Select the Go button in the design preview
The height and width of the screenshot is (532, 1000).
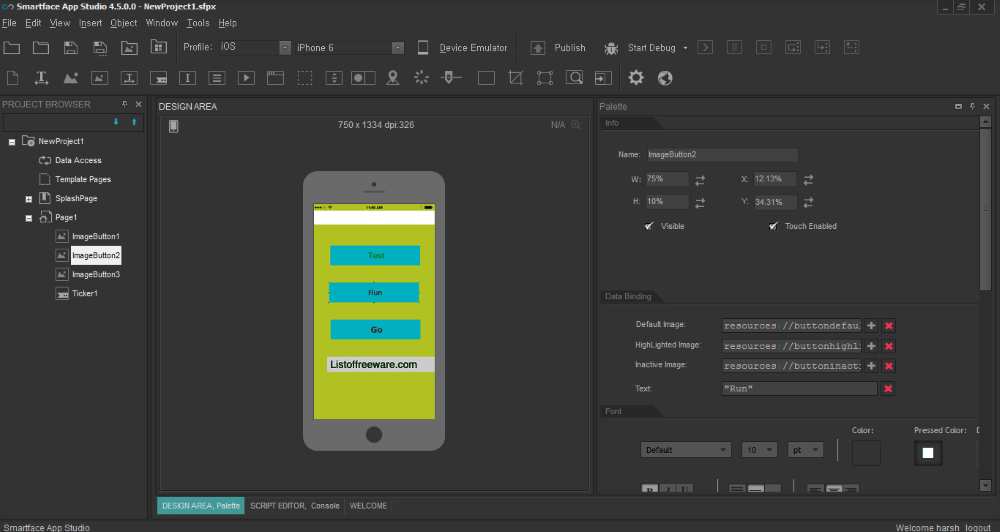point(376,329)
